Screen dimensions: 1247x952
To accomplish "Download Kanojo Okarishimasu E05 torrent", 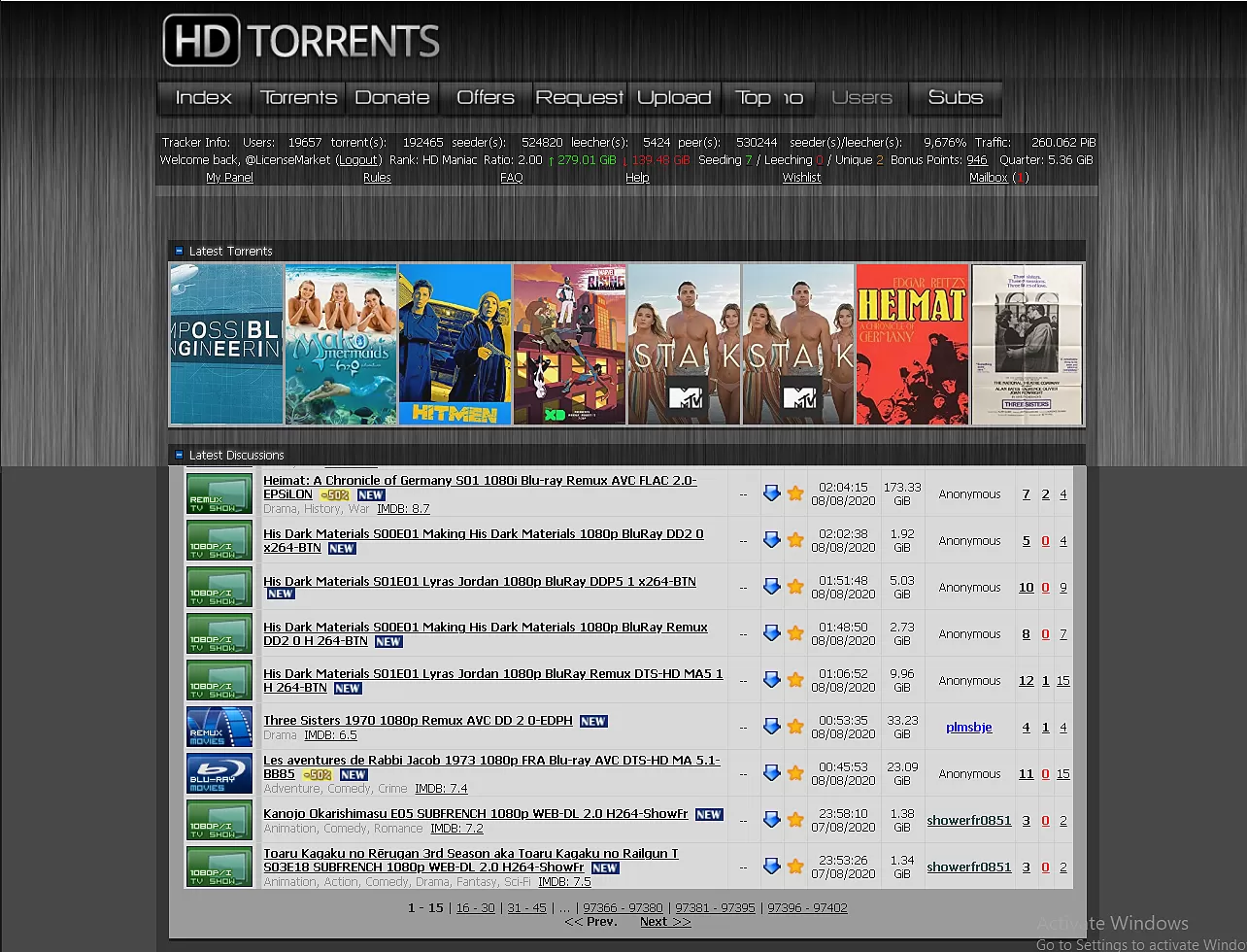I will [772, 820].
